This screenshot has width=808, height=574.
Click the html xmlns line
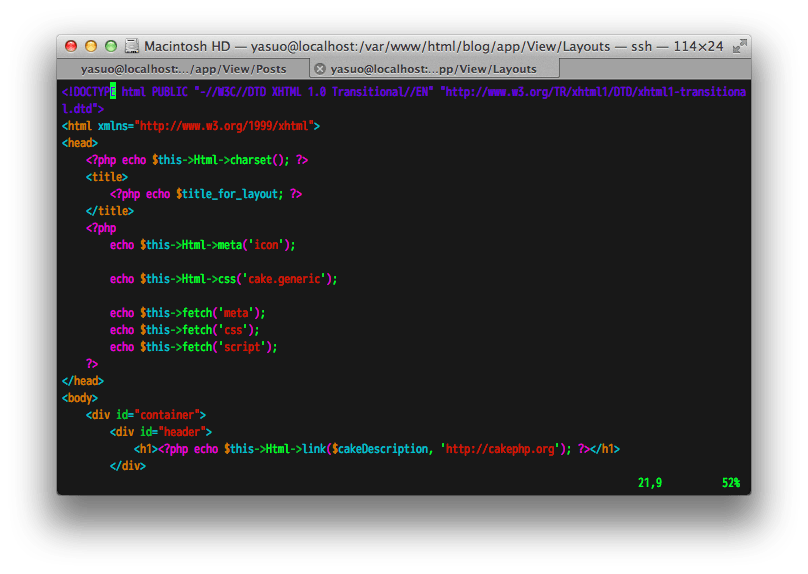pyautogui.click(x=191, y=126)
